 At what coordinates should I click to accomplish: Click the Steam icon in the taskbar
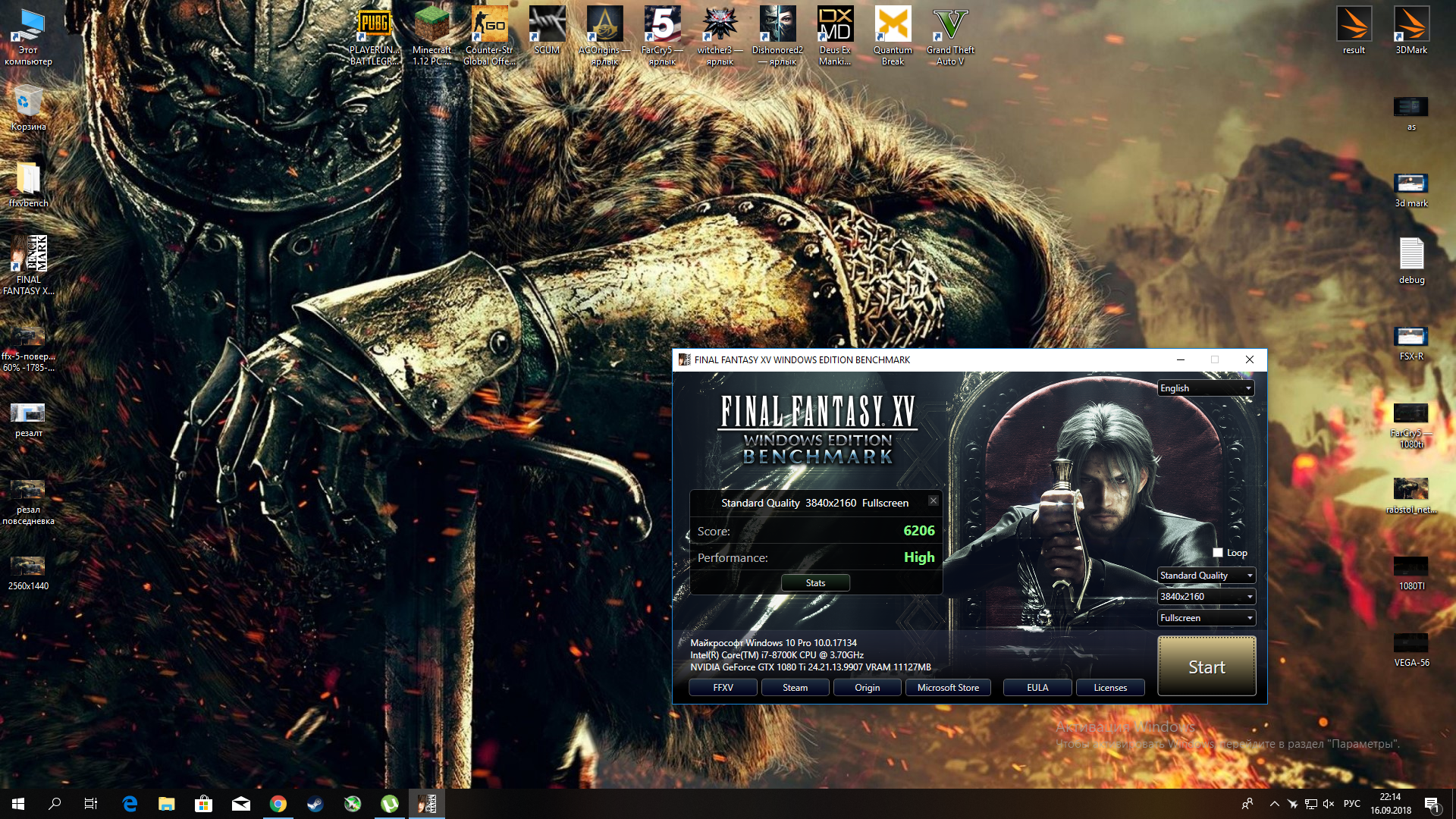point(315,804)
